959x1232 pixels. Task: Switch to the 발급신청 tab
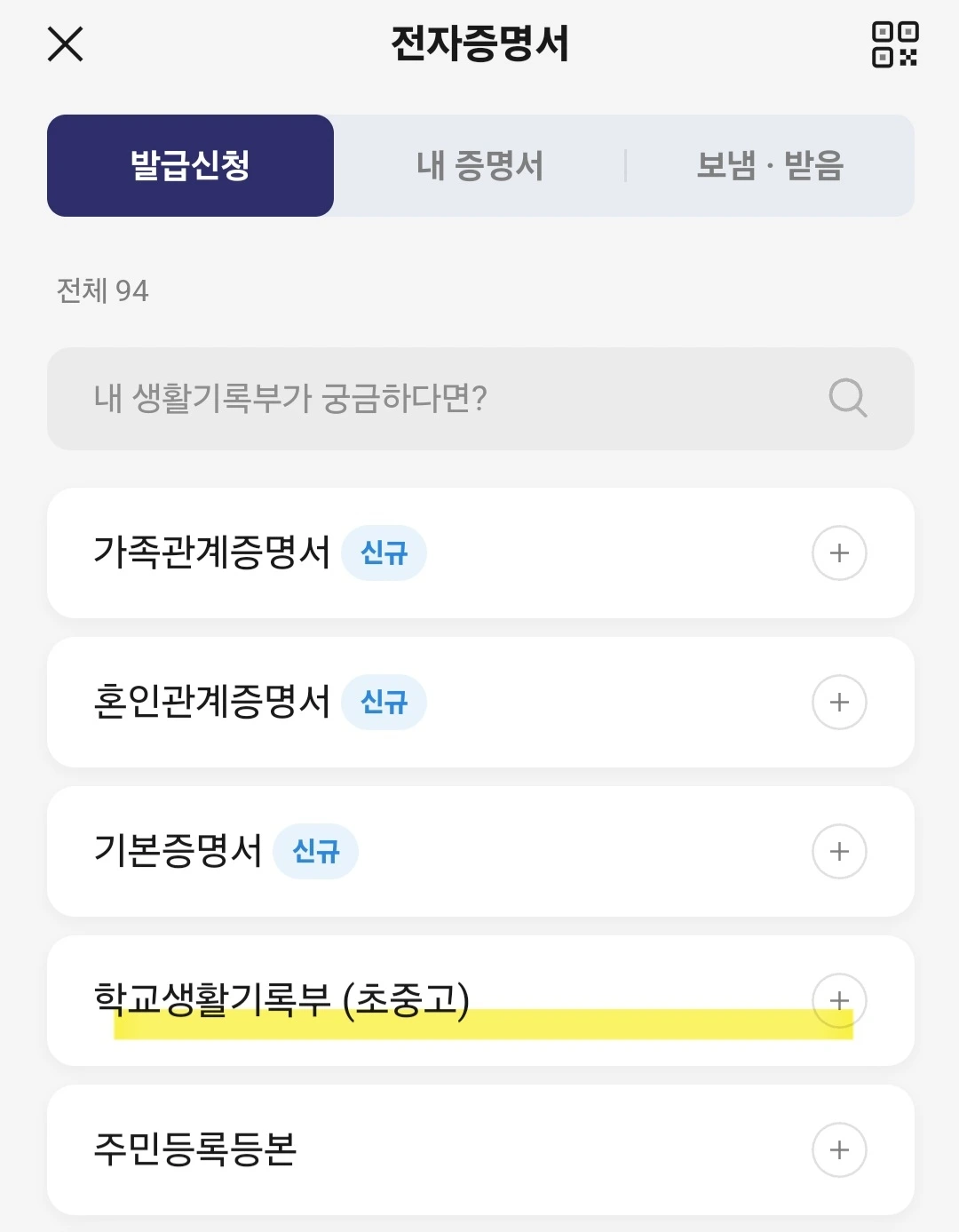(x=190, y=165)
